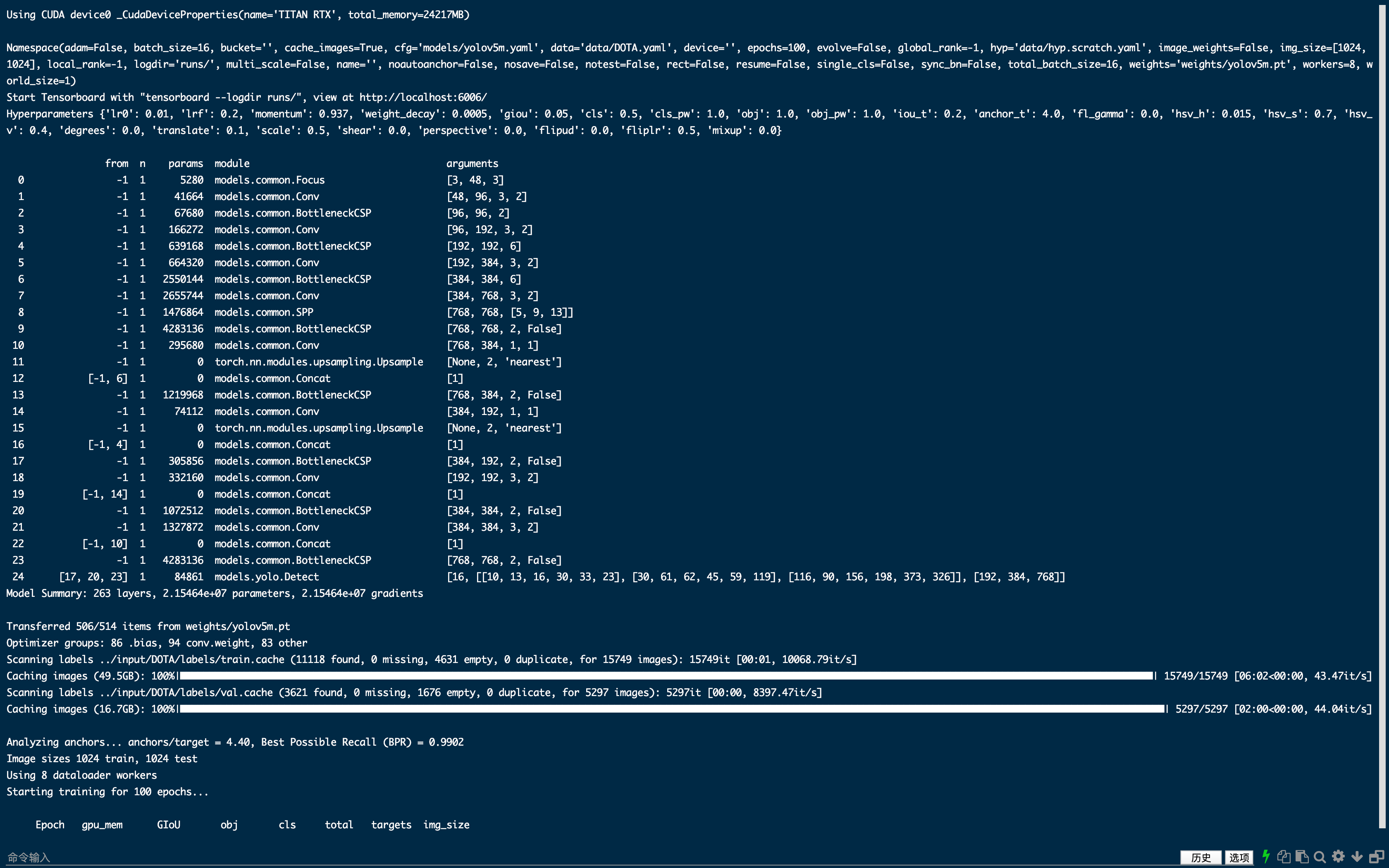The image size is (1389, 868).
Task: Click the green lightning quick-command icon
Action: pyautogui.click(x=1265, y=856)
